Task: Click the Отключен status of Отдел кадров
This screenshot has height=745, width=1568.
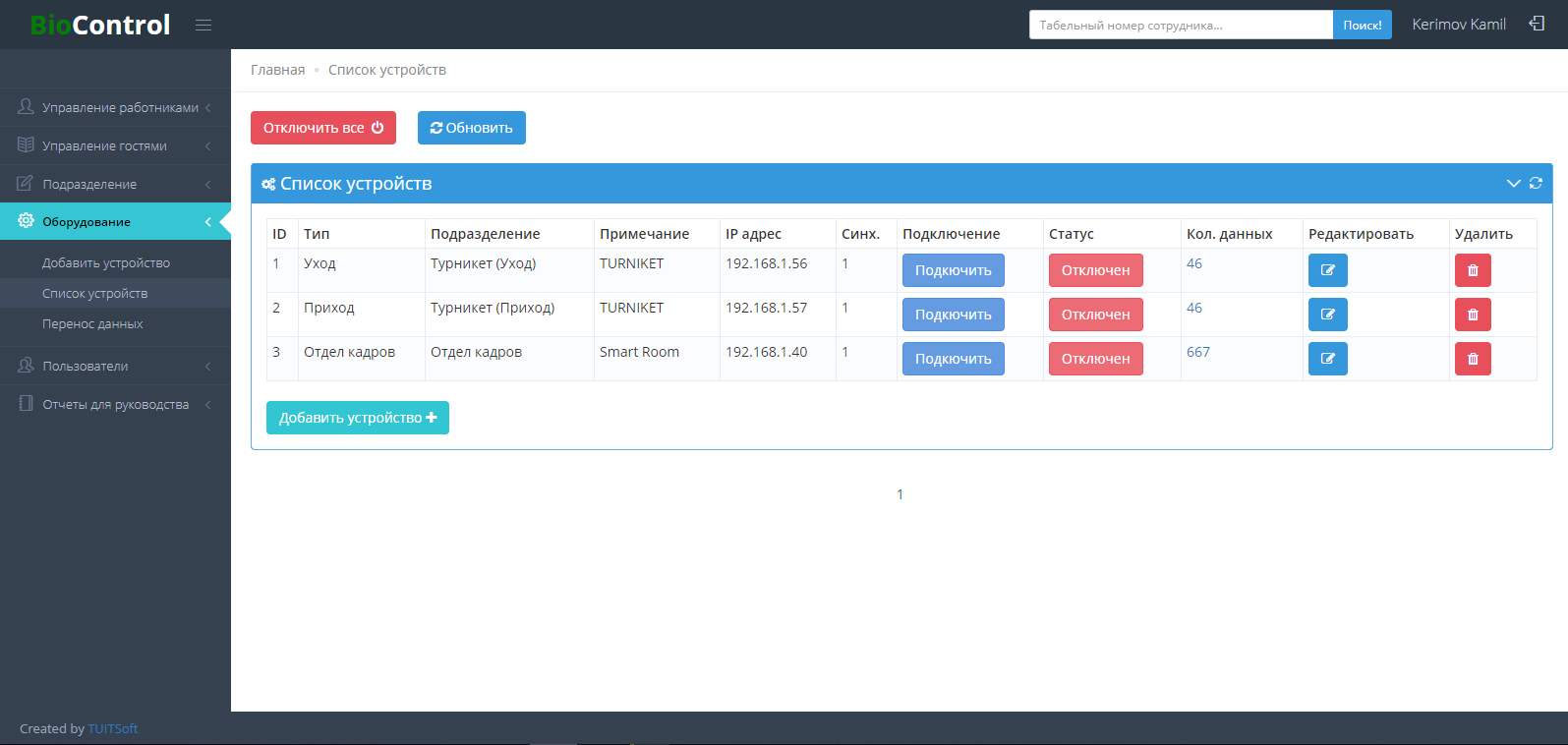Action: tap(1095, 359)
